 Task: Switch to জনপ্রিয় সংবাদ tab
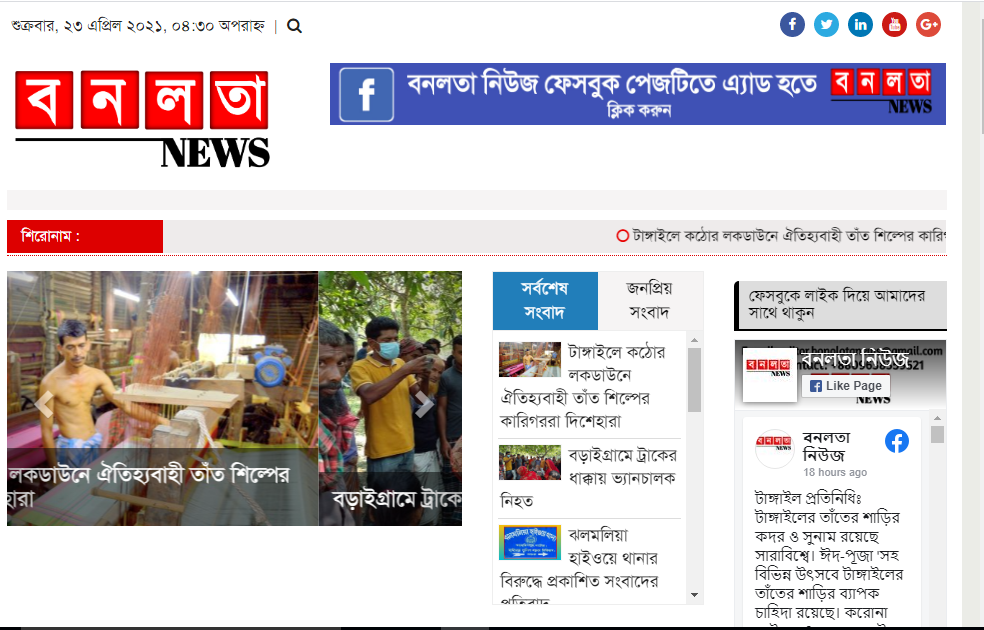coord(649,300)
